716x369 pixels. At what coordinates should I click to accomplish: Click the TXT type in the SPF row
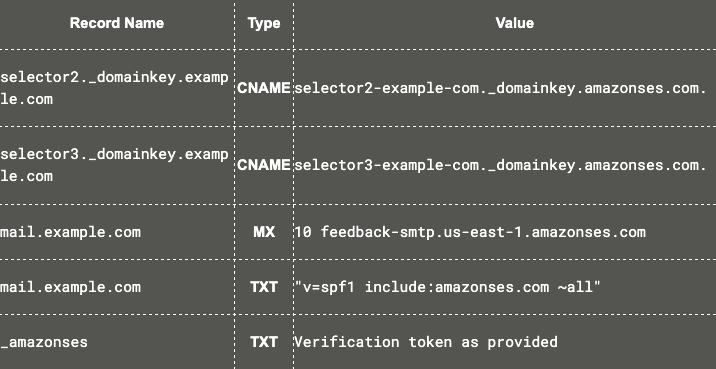pos(264,287)
